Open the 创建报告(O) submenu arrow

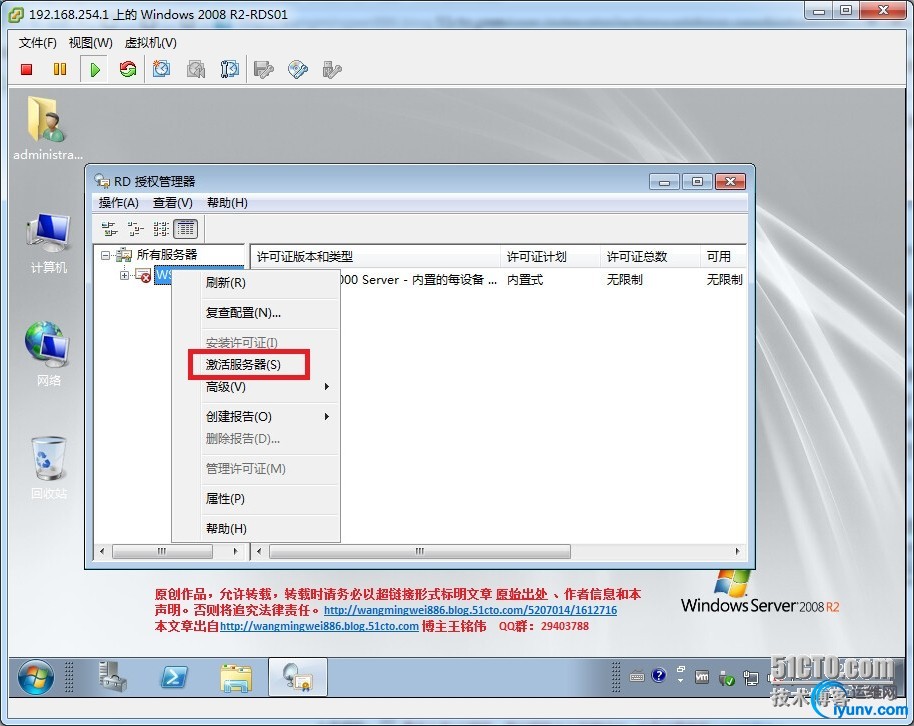(326, 416)
